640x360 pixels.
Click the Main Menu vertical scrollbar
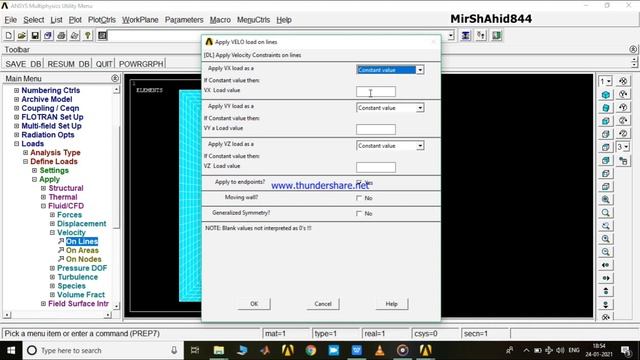pyautogui.click(x=116, y=198)
